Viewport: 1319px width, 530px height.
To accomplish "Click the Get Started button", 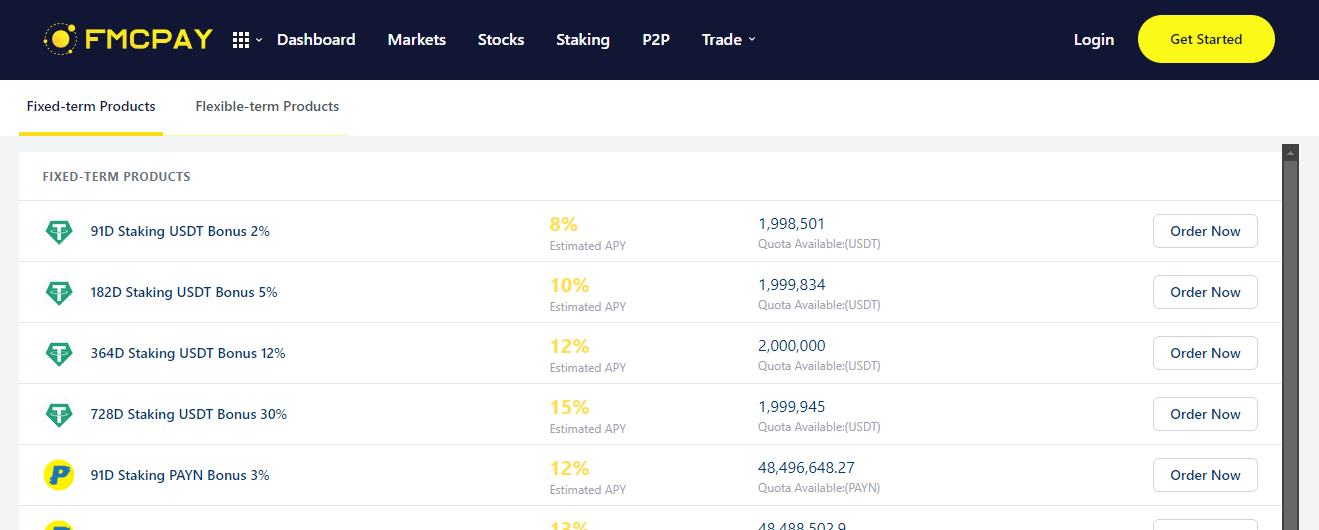I will (1206, 39).
